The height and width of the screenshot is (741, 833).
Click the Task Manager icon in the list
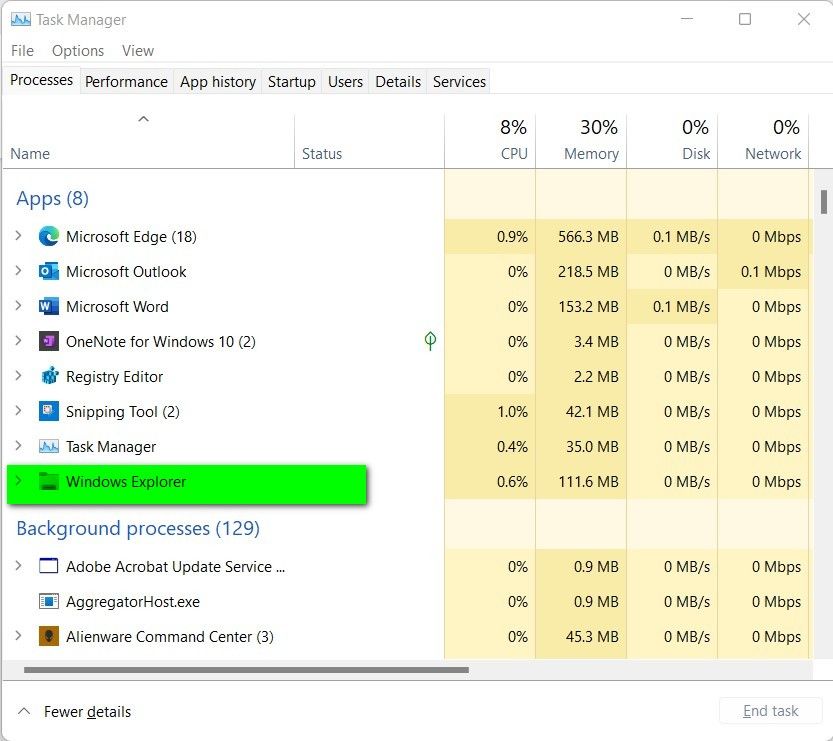click(x=50, y=447)
